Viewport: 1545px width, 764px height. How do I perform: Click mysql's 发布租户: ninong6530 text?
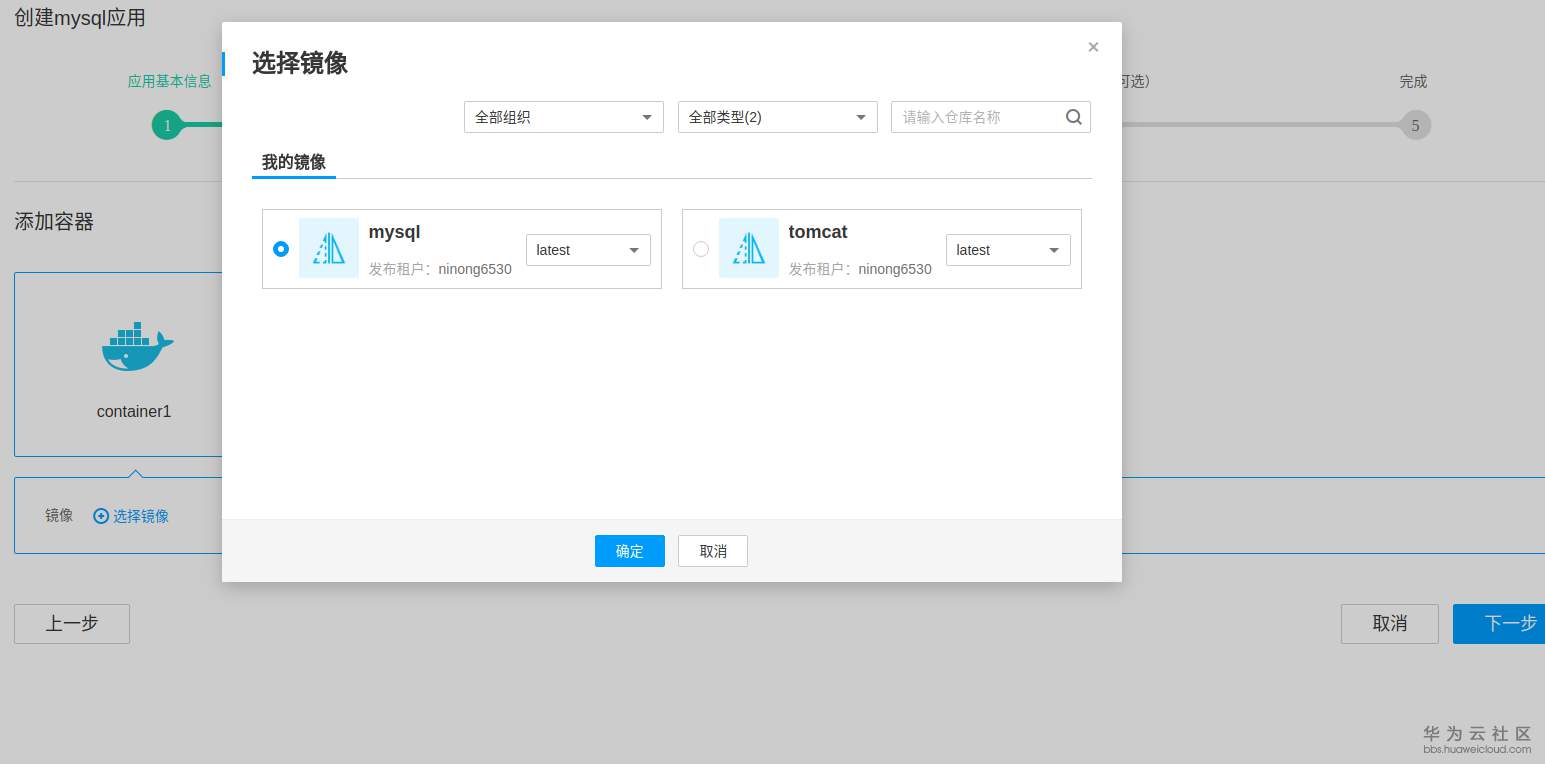click(x=440, y=269)
